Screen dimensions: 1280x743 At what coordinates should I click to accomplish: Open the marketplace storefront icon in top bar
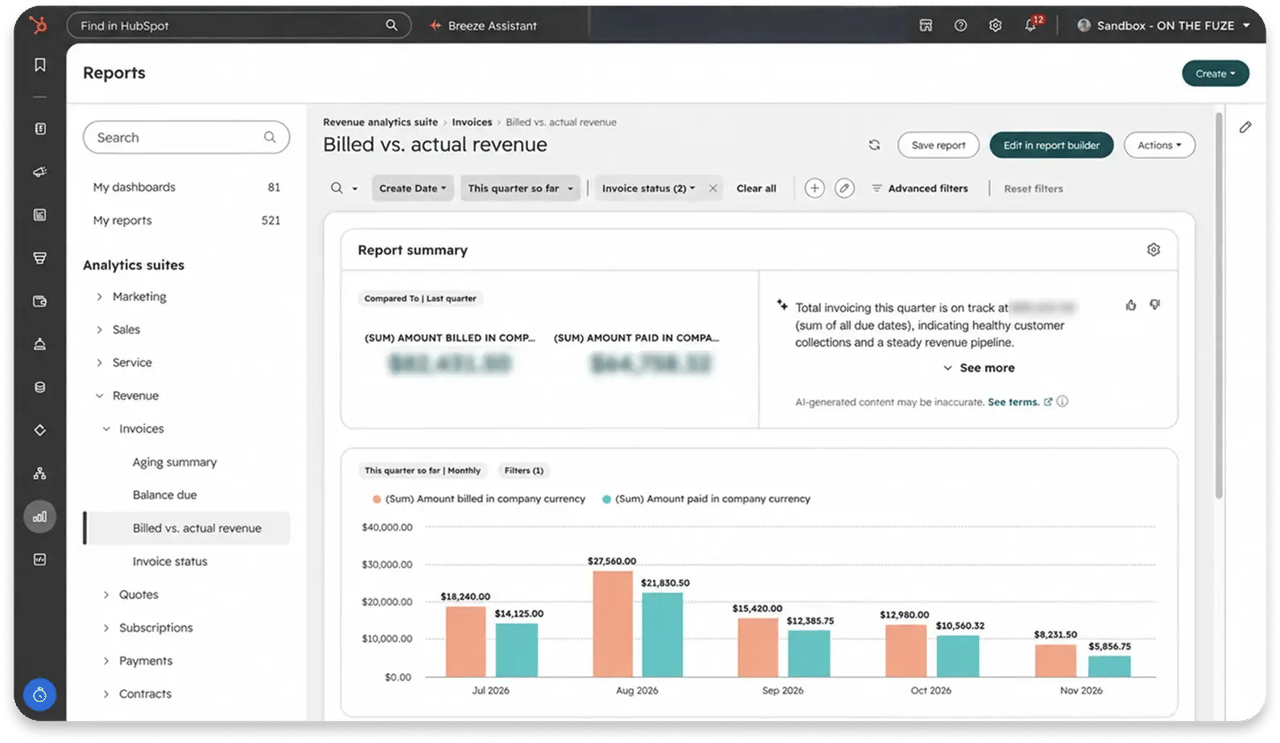926,25
